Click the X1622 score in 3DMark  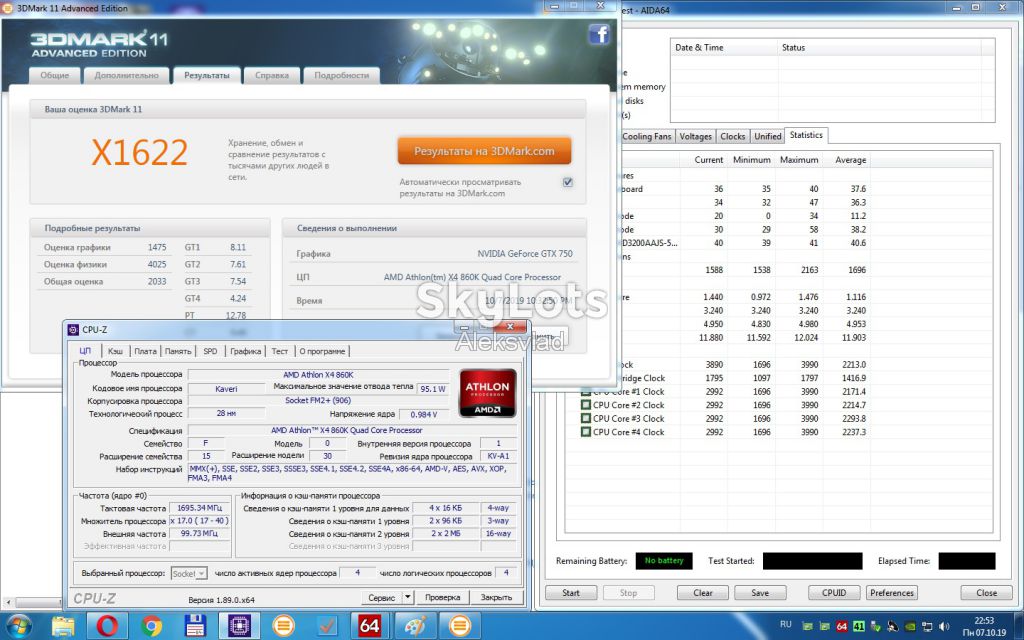pos(139,152)
